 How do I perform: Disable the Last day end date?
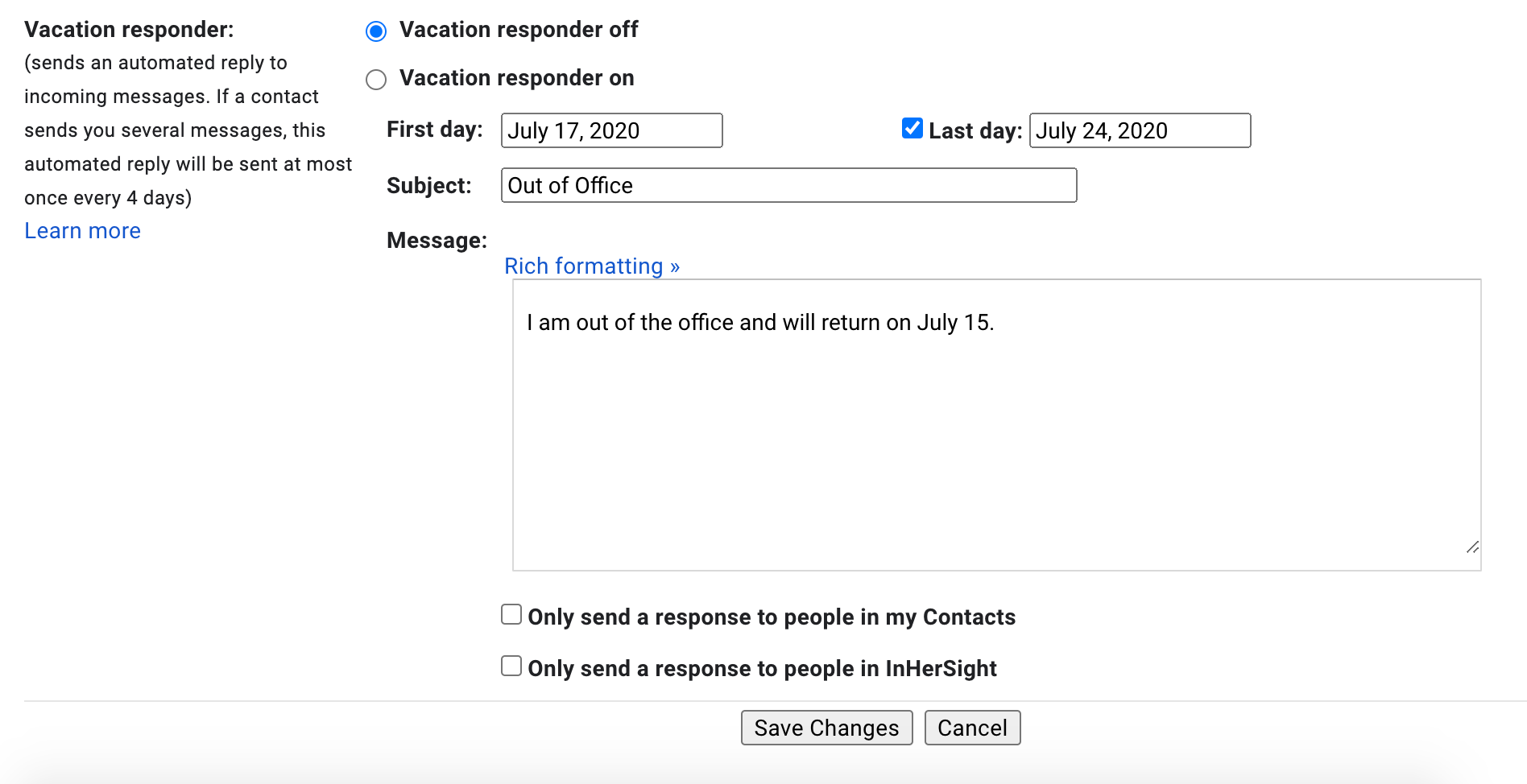click(x=912, y=128)
